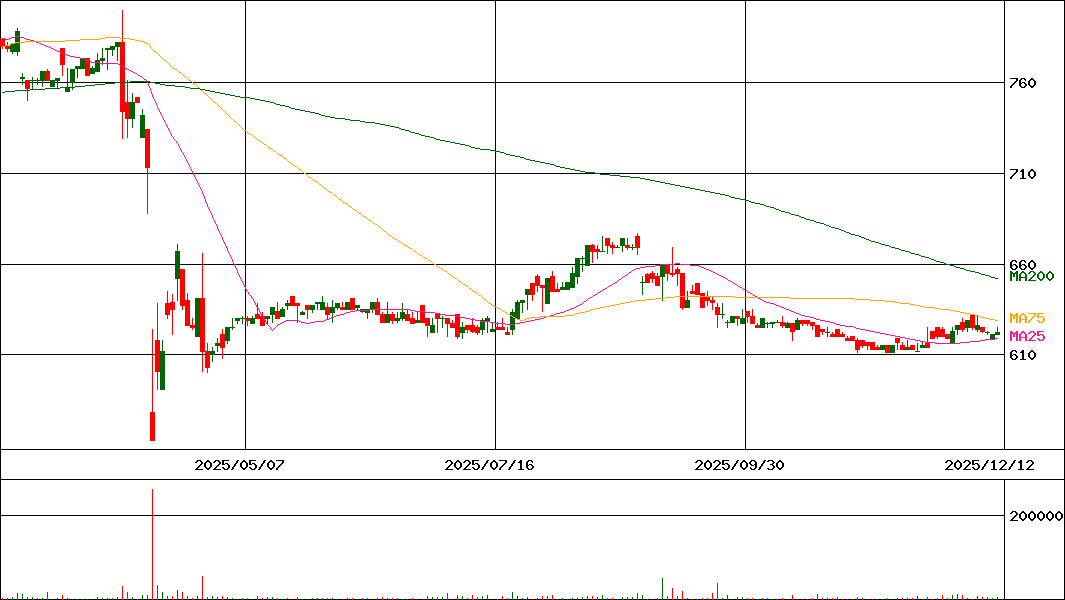Viewport: 1065px width, 600px height.
Task: Click the last red candle at the August peak
Action: [x=637, y=241]
